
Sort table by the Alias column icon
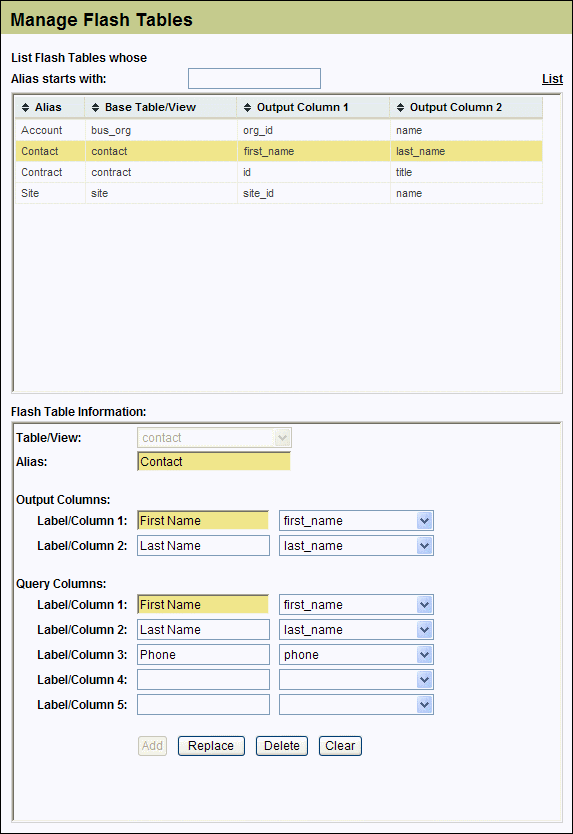pyautogui.click(x=26, y=107)
